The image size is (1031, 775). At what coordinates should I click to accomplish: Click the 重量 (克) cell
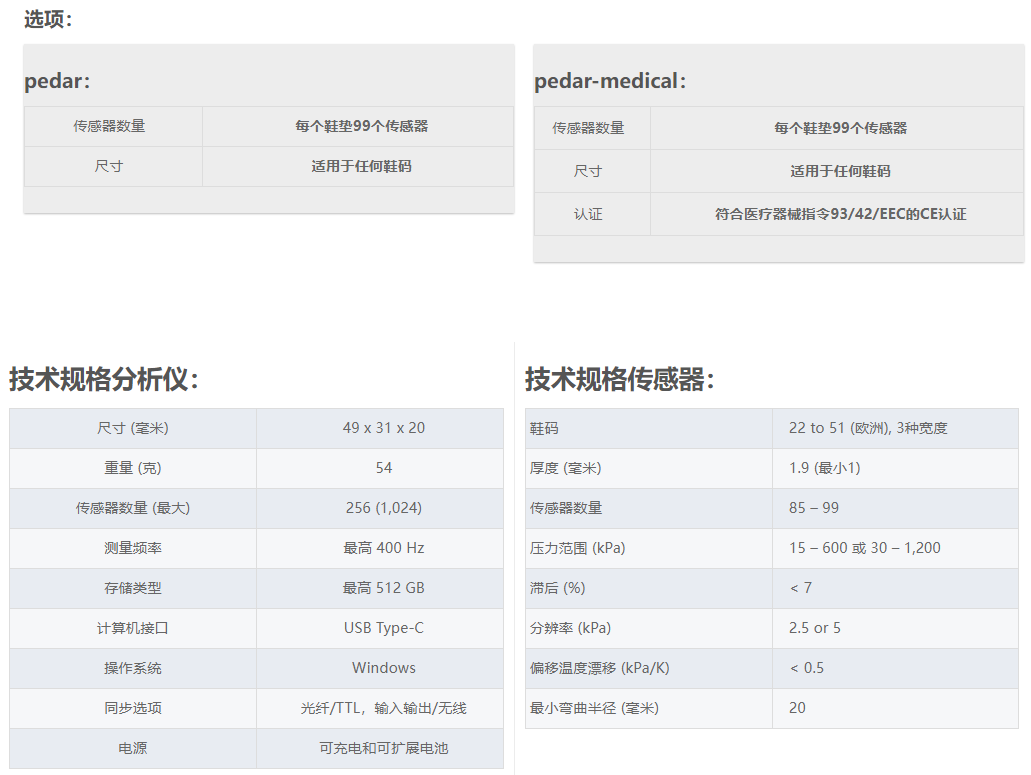coord(133,468)
